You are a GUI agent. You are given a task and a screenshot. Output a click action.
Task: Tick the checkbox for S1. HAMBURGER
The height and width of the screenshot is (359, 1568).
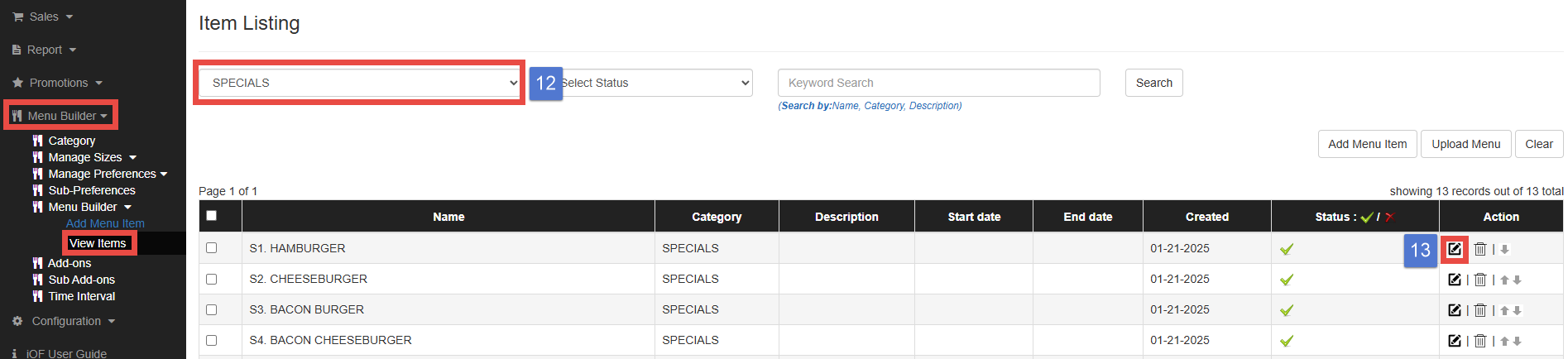pyautogui.click(x=212, y=248)
